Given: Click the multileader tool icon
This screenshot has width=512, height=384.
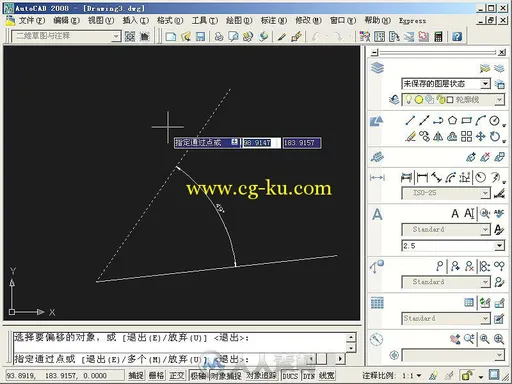Looking at the screenshot, I should click(440, 266).
